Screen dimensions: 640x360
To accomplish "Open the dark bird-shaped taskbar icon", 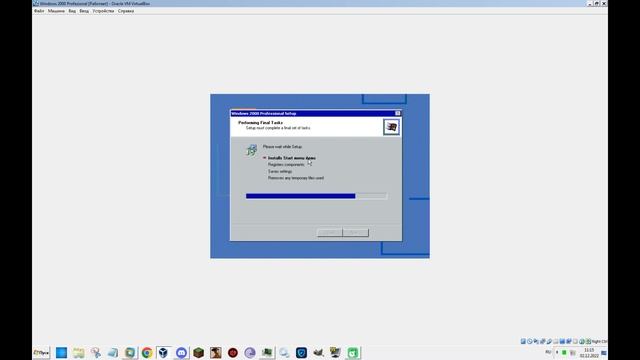I will 318,352.
